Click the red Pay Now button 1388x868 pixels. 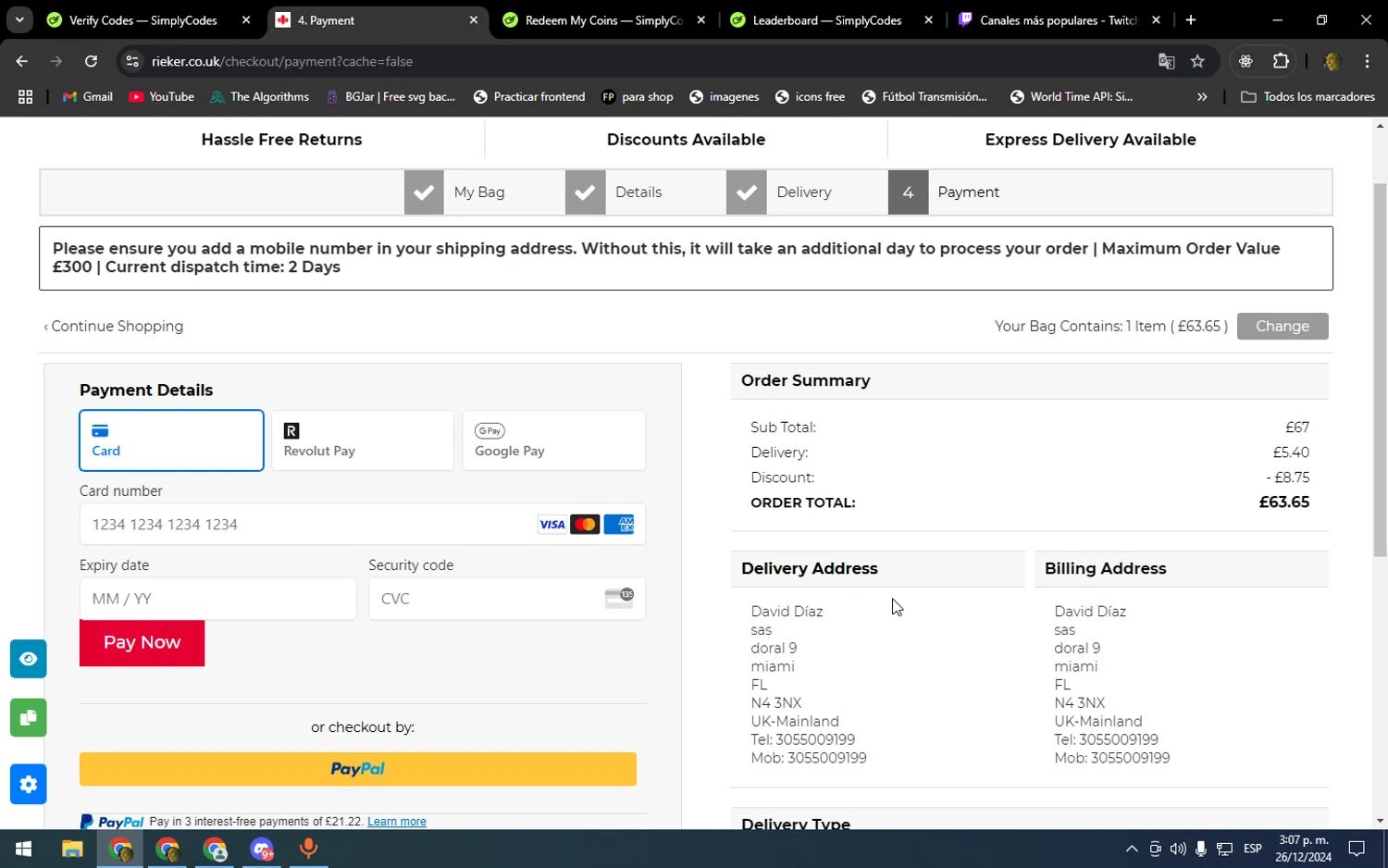(x=142, y=643)
